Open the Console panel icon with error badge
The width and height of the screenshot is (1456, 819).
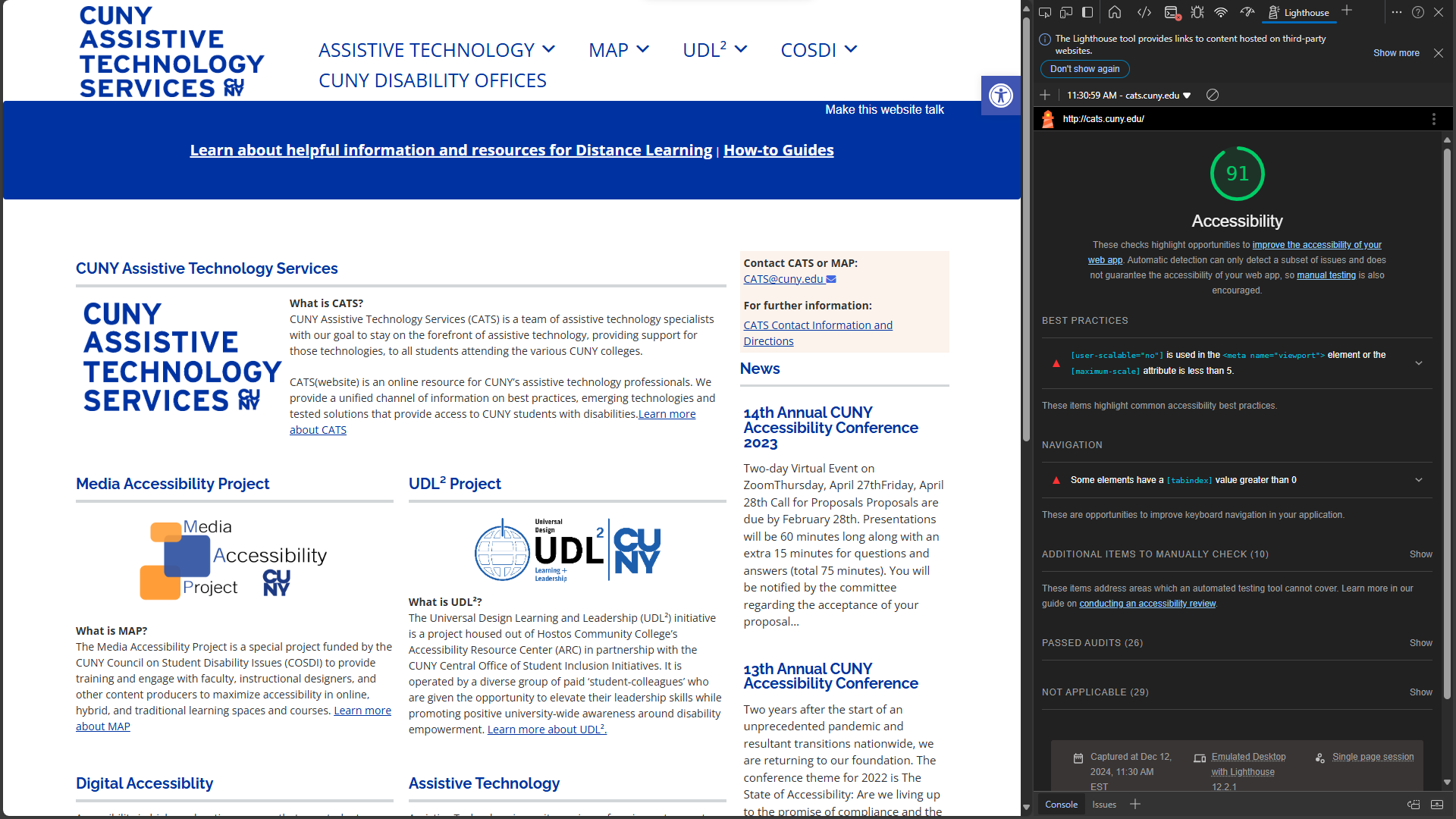1172,12
